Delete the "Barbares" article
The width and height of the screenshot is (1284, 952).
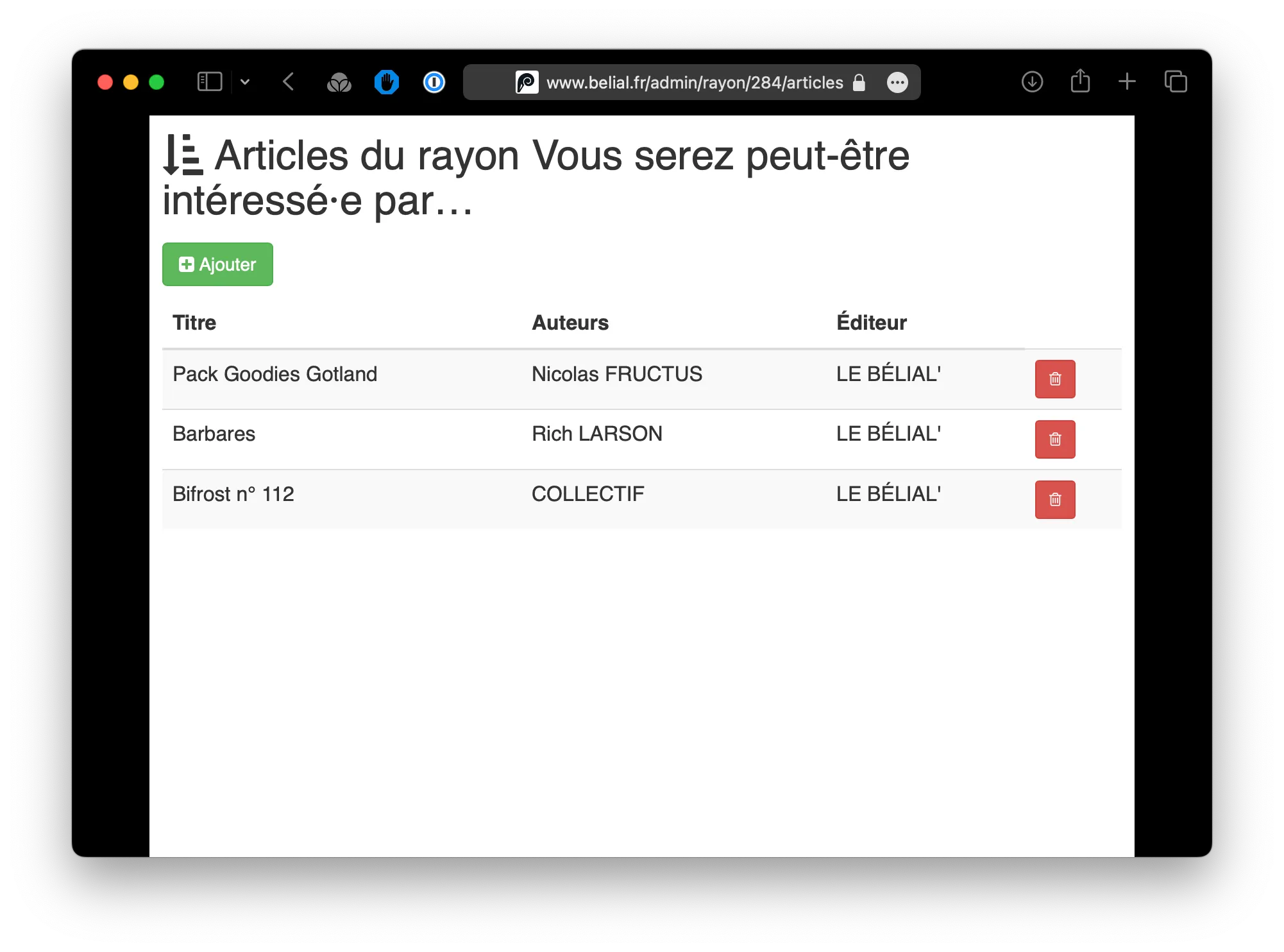(1054, 439)
